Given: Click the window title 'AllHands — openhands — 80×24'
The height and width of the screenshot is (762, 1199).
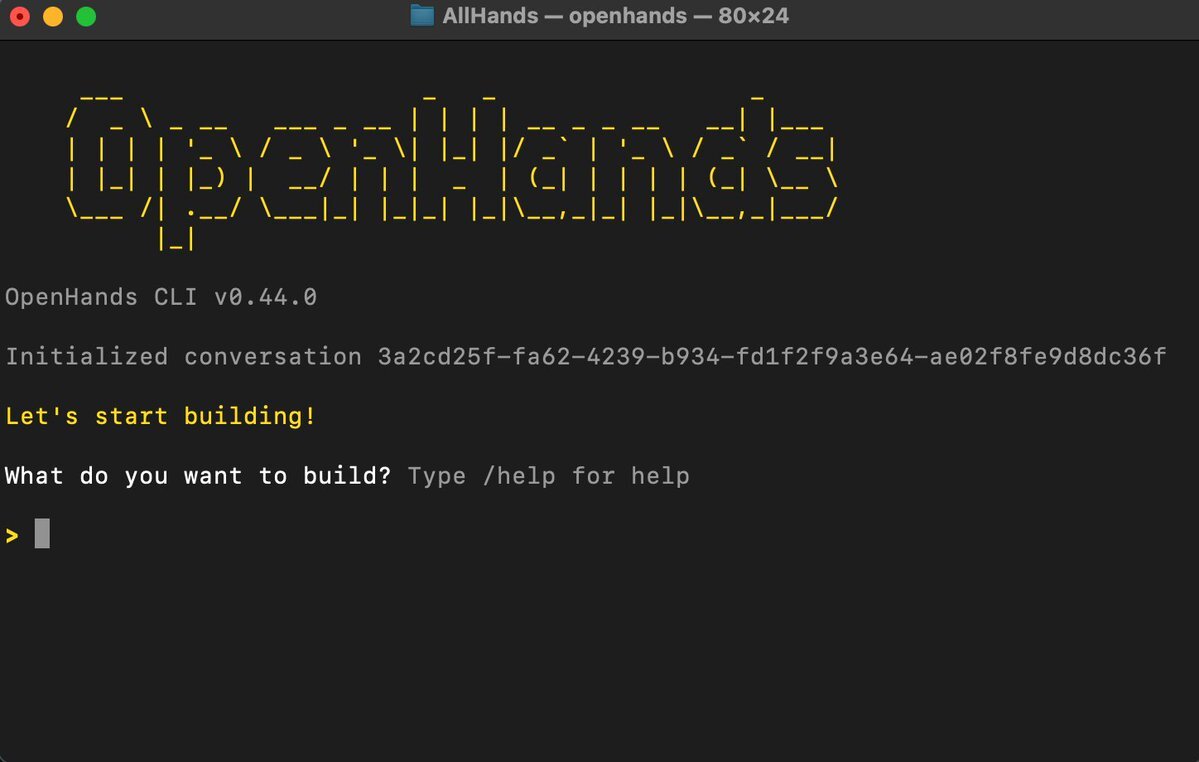Looking at the screenshot, I should tap(616, 15).
